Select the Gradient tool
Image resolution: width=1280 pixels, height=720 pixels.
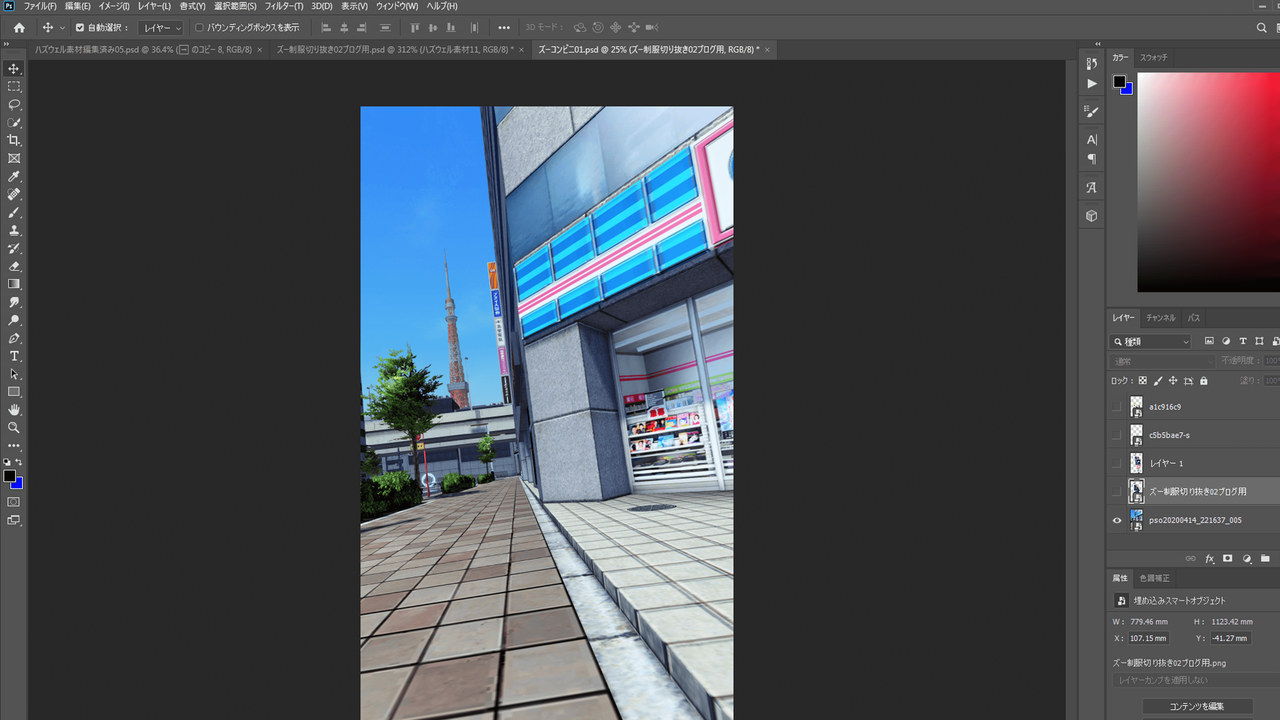14,284
